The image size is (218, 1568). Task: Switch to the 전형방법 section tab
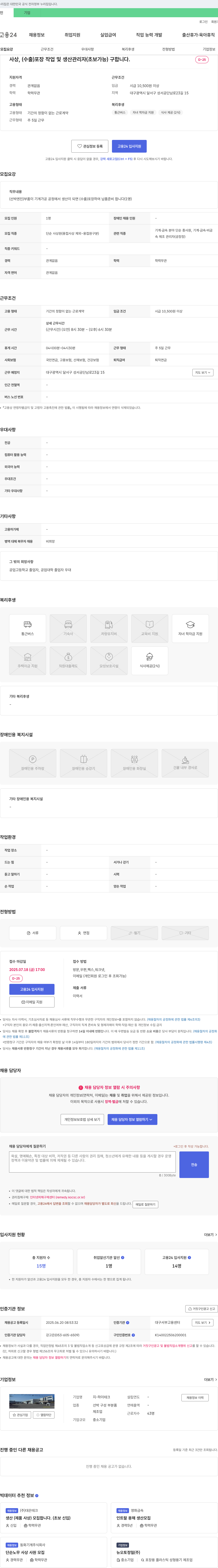(169, 49)
